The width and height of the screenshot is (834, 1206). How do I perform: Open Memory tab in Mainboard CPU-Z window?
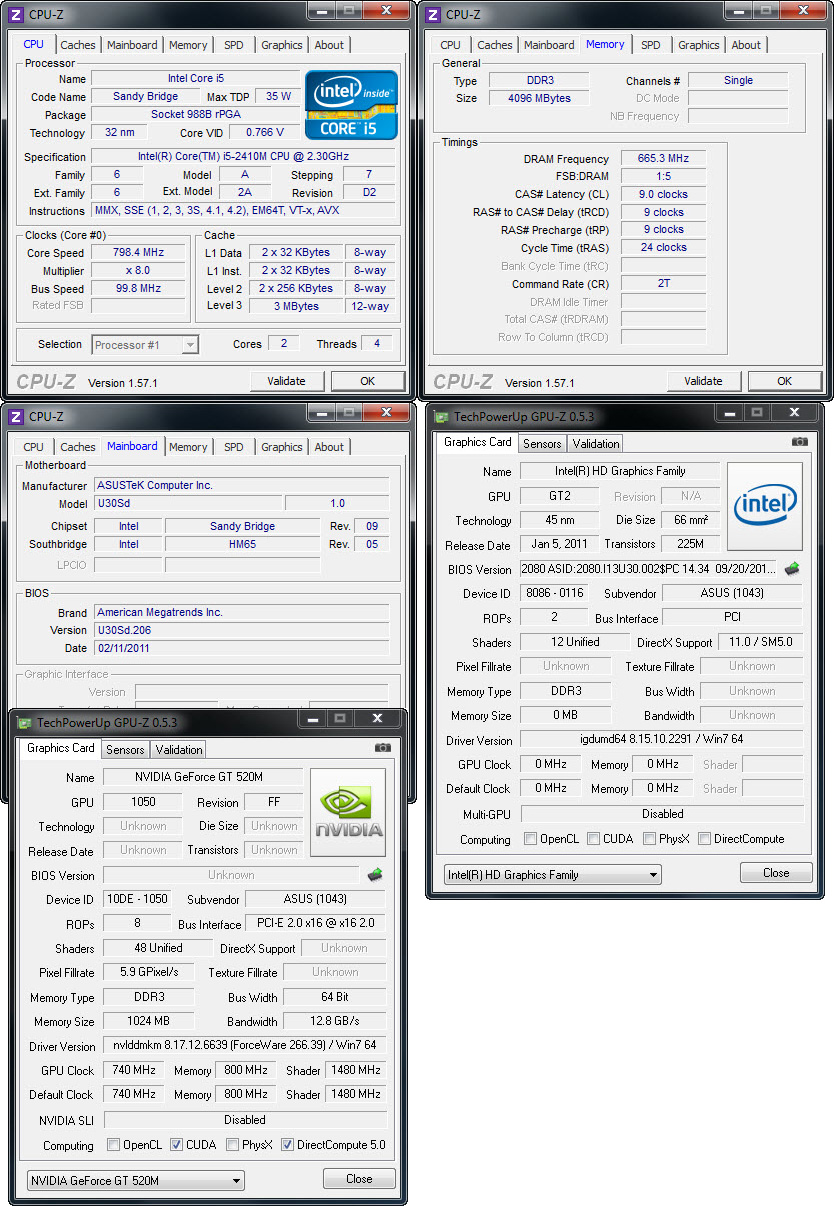[188, 447]
